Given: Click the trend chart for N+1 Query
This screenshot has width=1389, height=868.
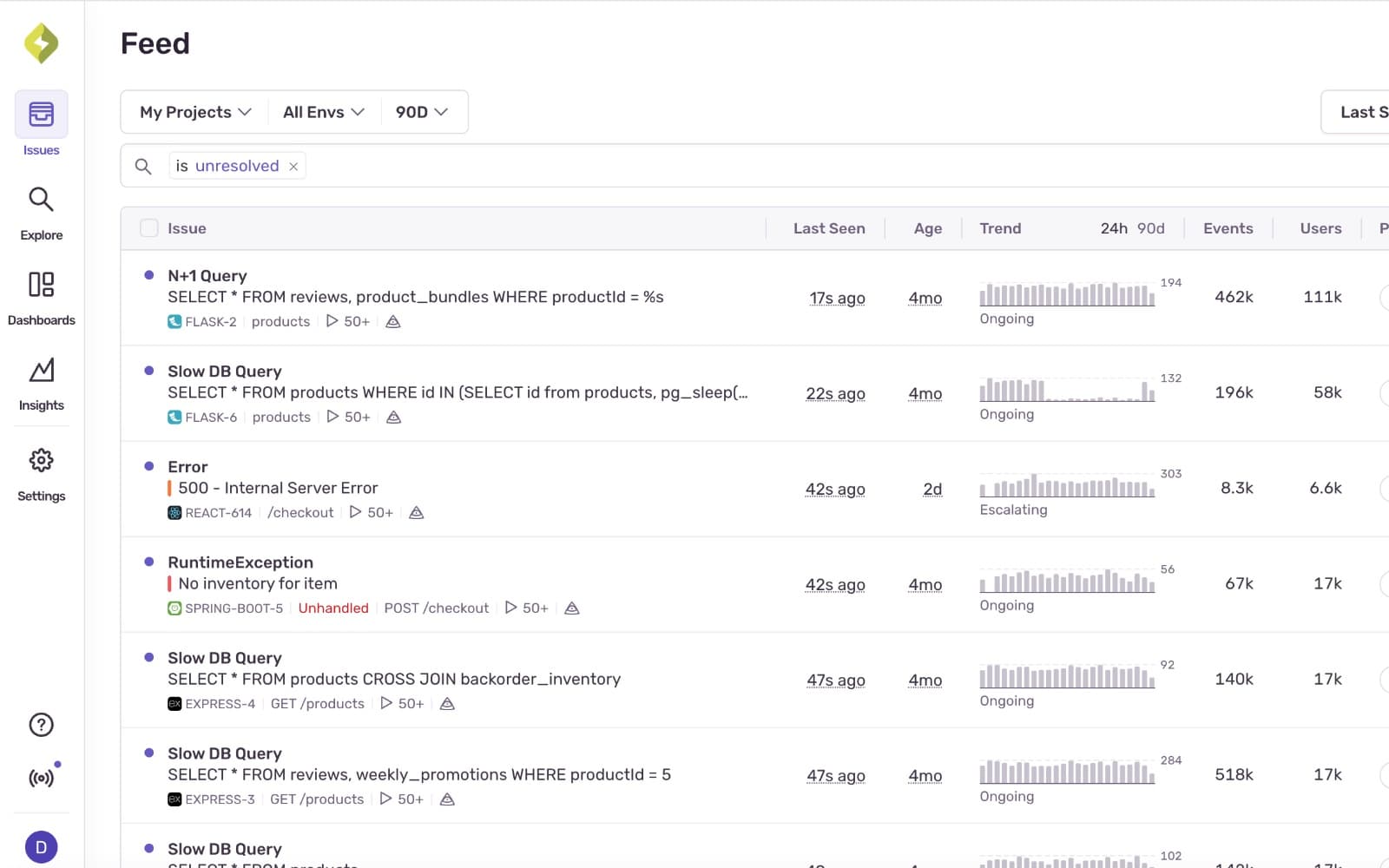Looking at the screenshot, I should pyautogui.click(x=1067, y=295).
